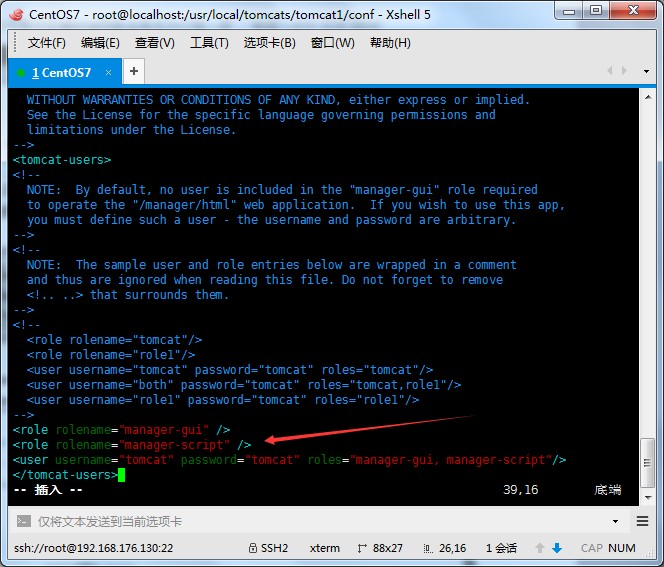Open the compose bar hamburger menu
This screenshot has width=664, height=567.
click(642, 521)
